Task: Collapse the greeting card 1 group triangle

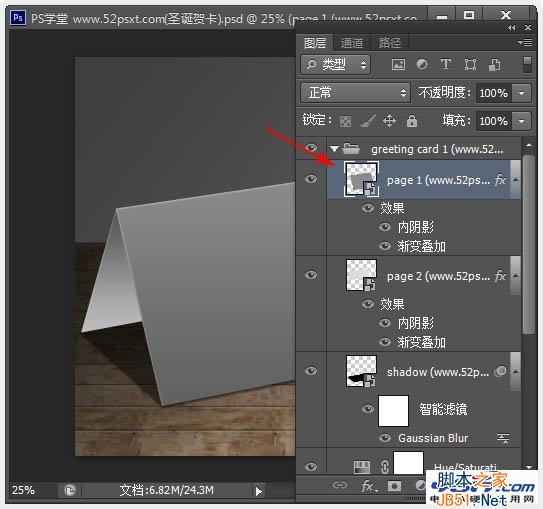Action: (334, 149)
